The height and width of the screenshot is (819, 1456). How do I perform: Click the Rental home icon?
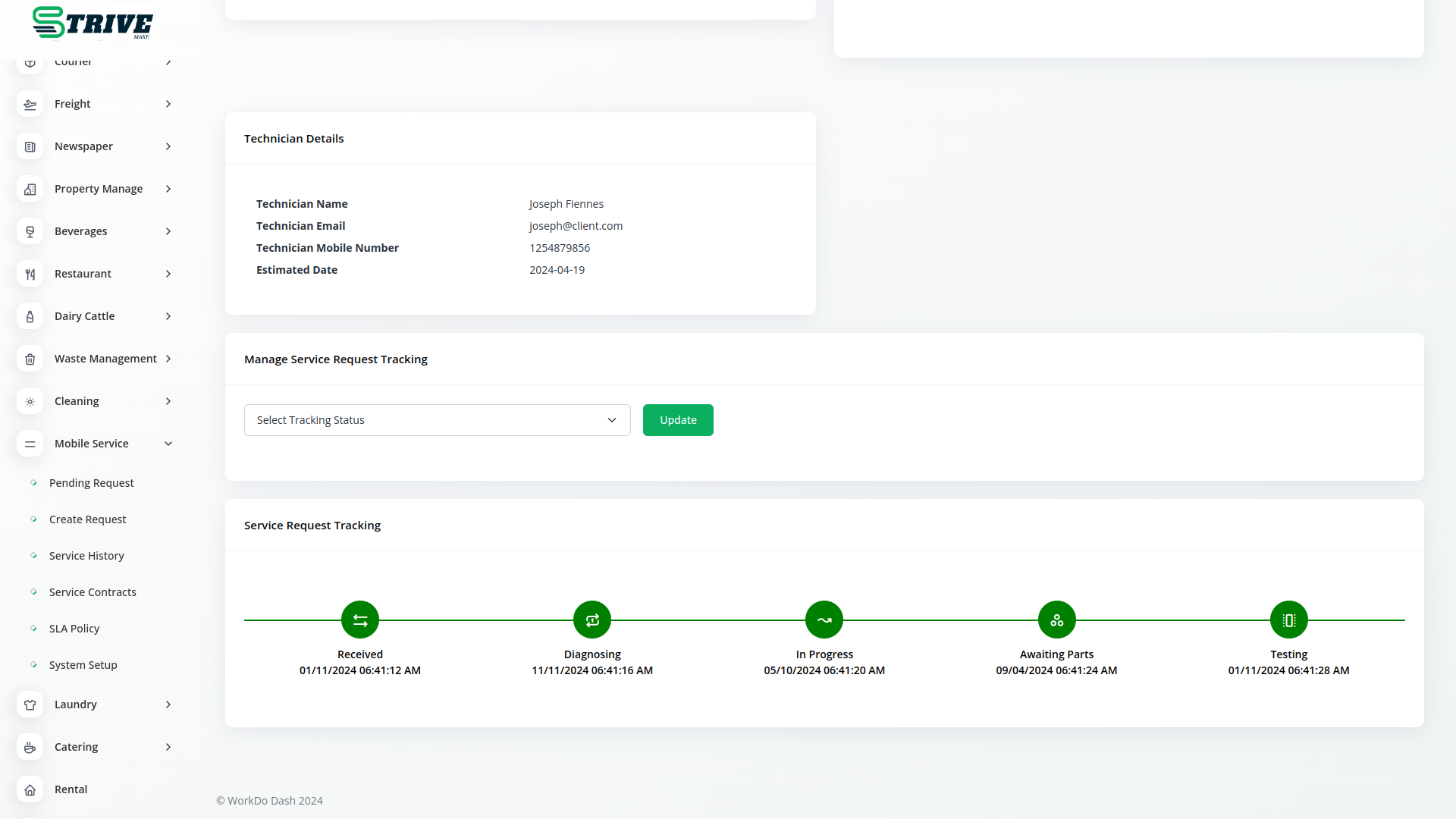(x=30, y=789)
